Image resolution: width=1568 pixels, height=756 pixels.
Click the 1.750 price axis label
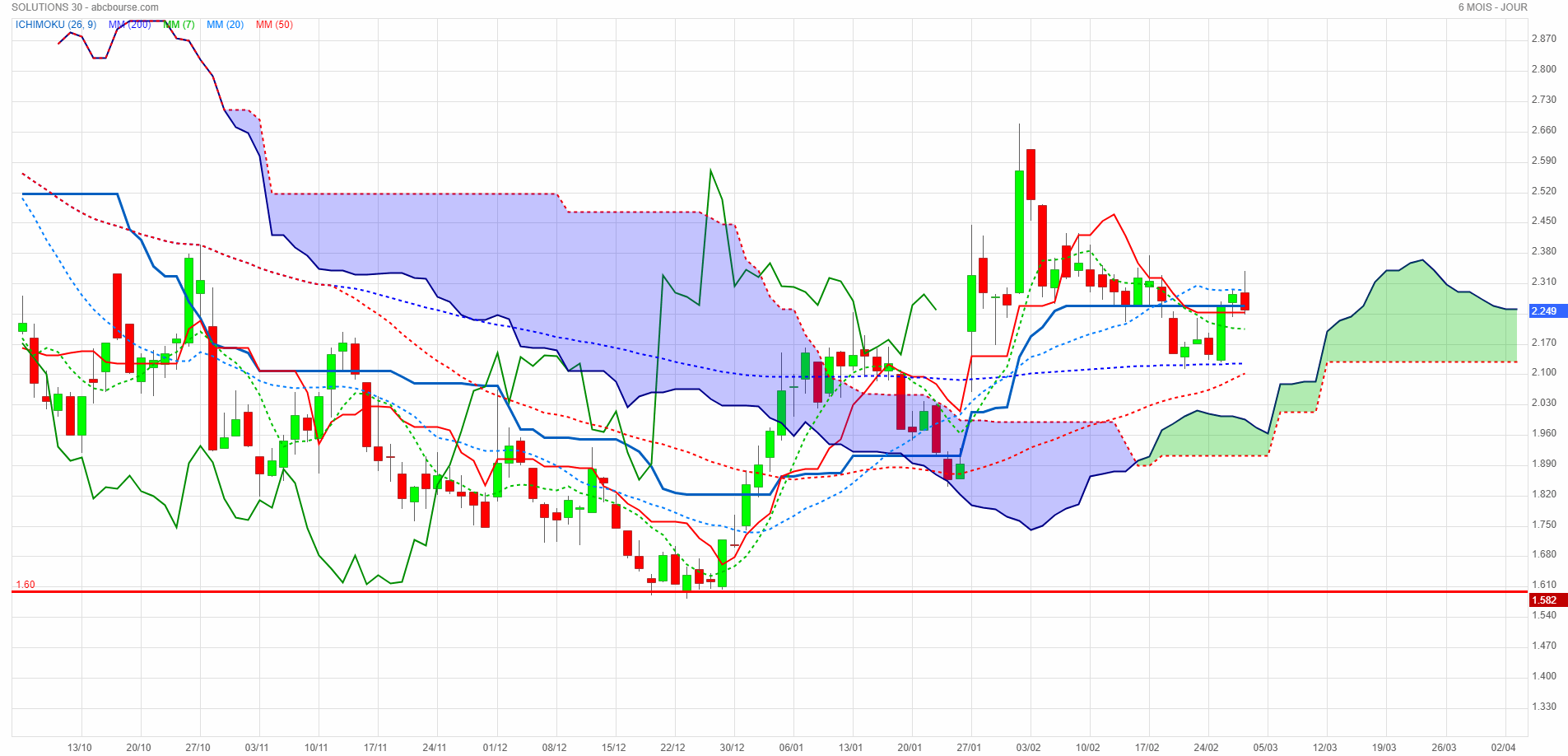[1544, 525]
